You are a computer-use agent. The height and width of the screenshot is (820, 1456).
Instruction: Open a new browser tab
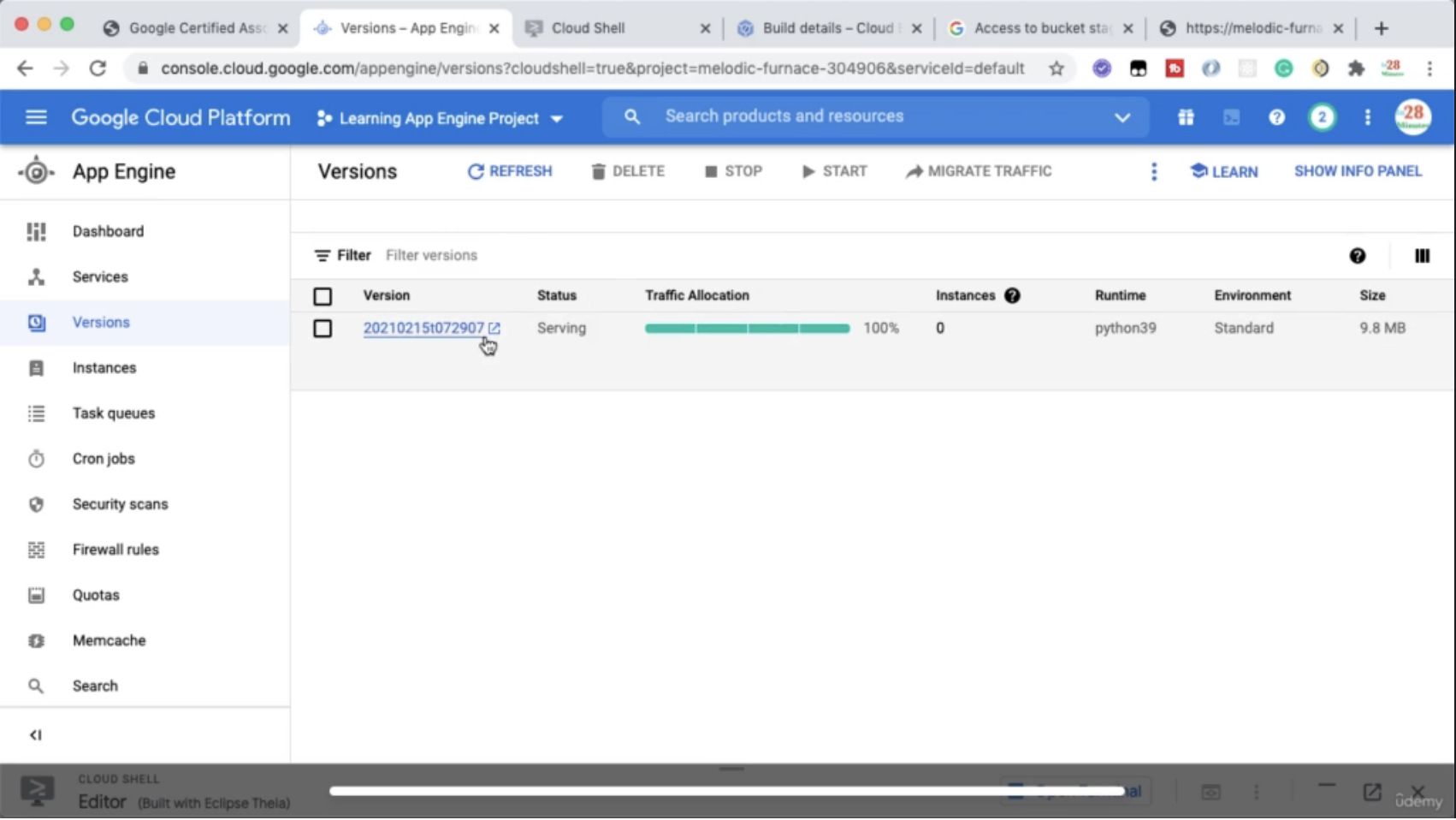click(1381, 28)
